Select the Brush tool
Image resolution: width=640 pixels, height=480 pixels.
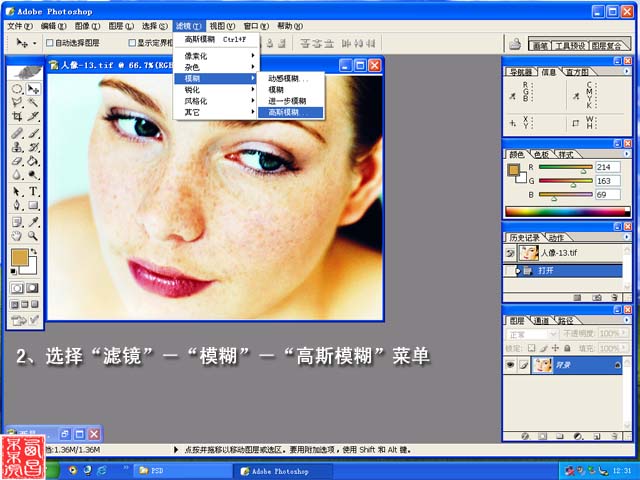[x=33, y=133]
